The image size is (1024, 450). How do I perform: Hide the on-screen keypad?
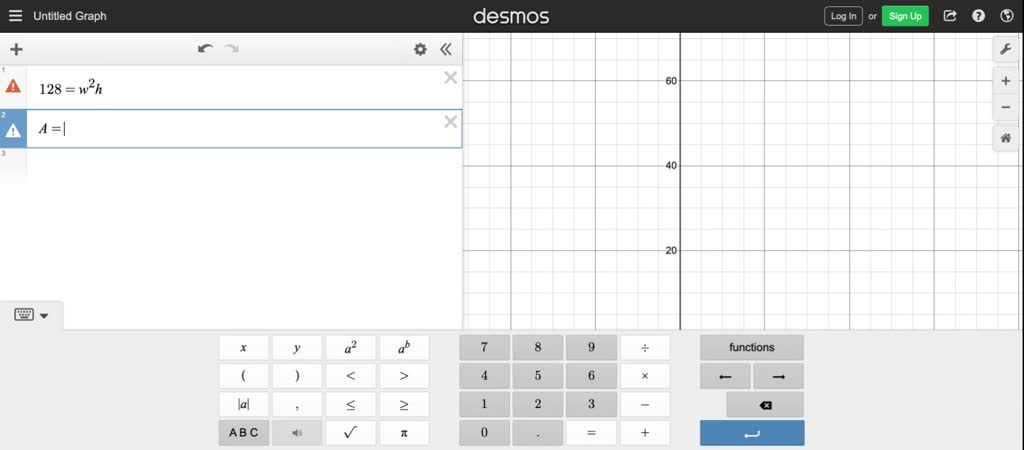click(32, 315)
